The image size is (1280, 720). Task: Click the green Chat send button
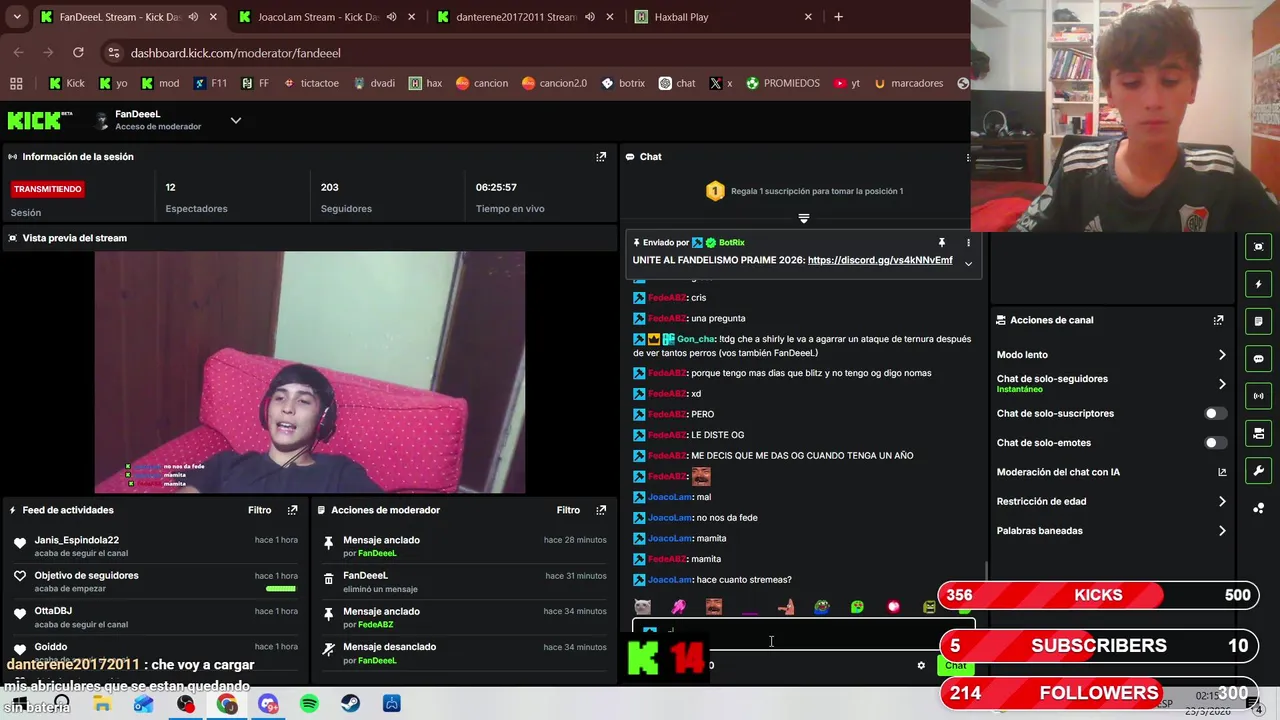[955, 665]
